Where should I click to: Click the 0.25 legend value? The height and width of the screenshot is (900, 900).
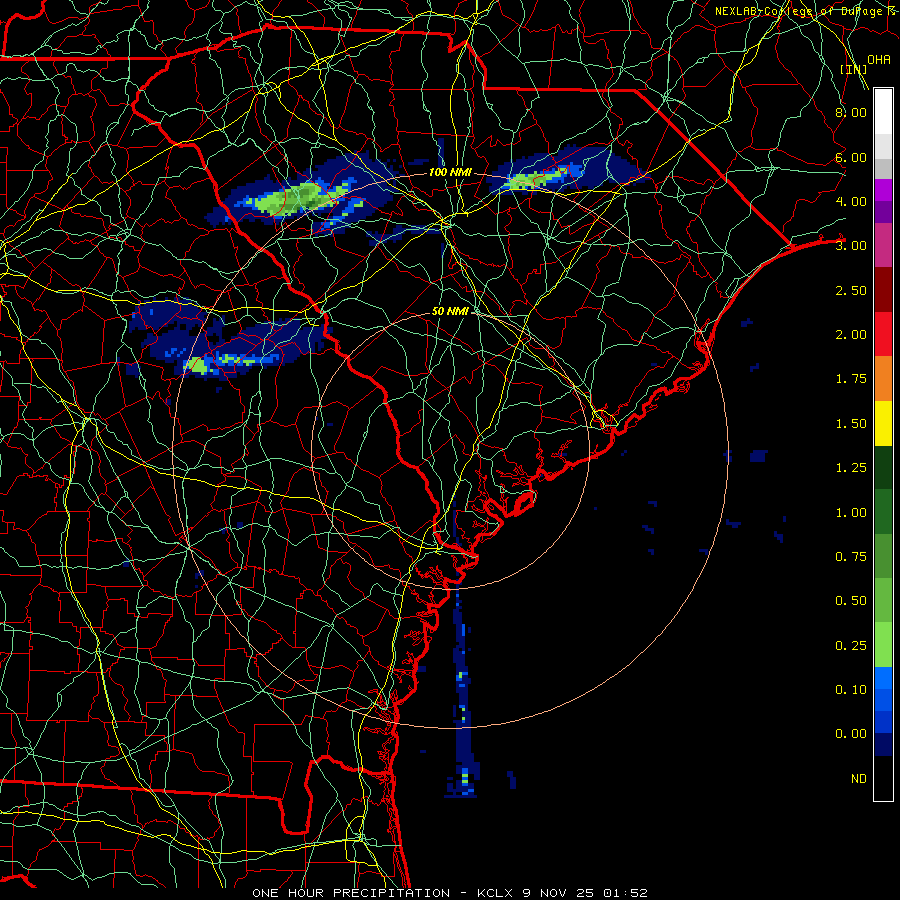851,646
